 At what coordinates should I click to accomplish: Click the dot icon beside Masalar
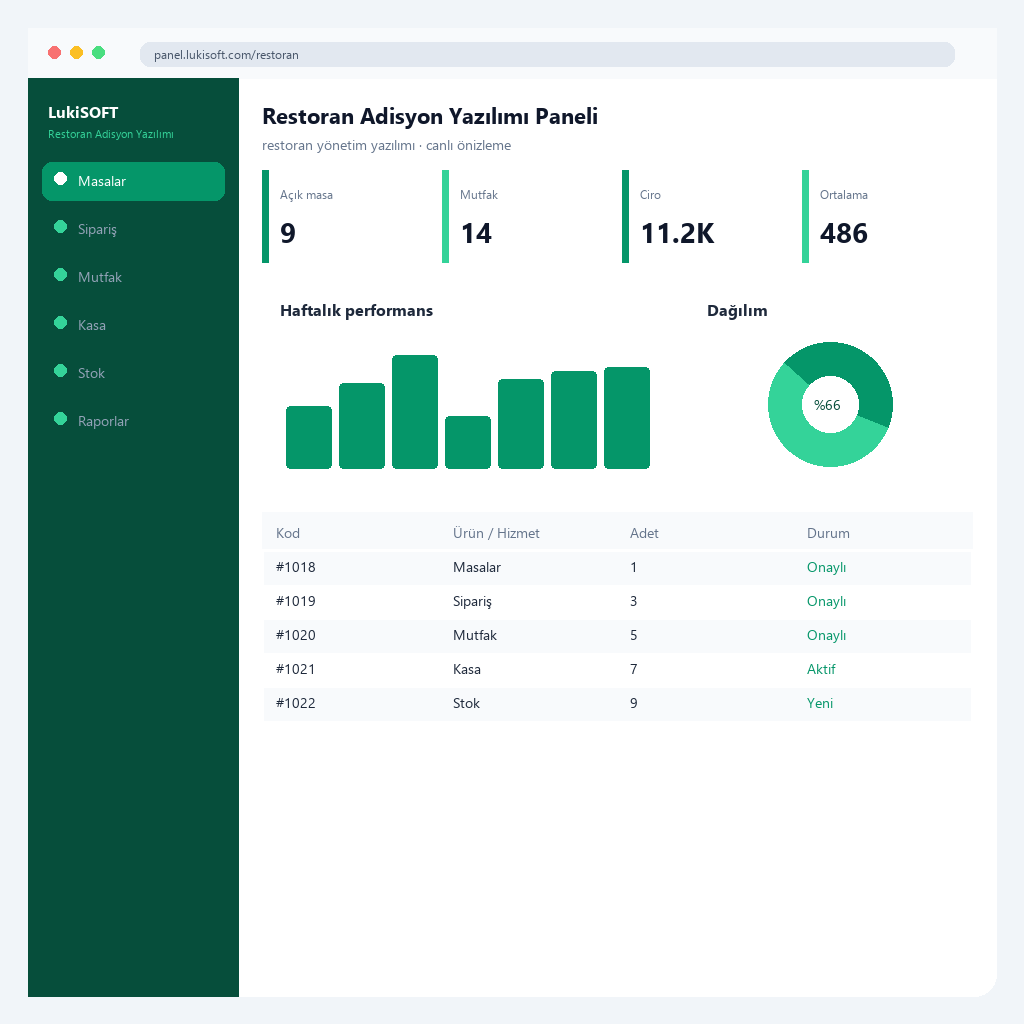(x=60, y=179)
